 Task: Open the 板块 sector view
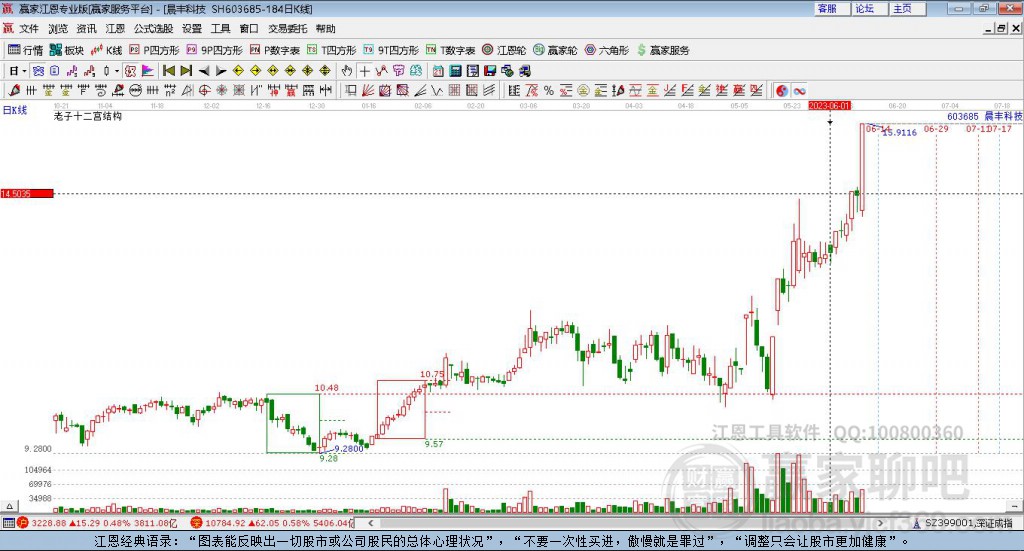pyautogui.click(x=67, y=50)
